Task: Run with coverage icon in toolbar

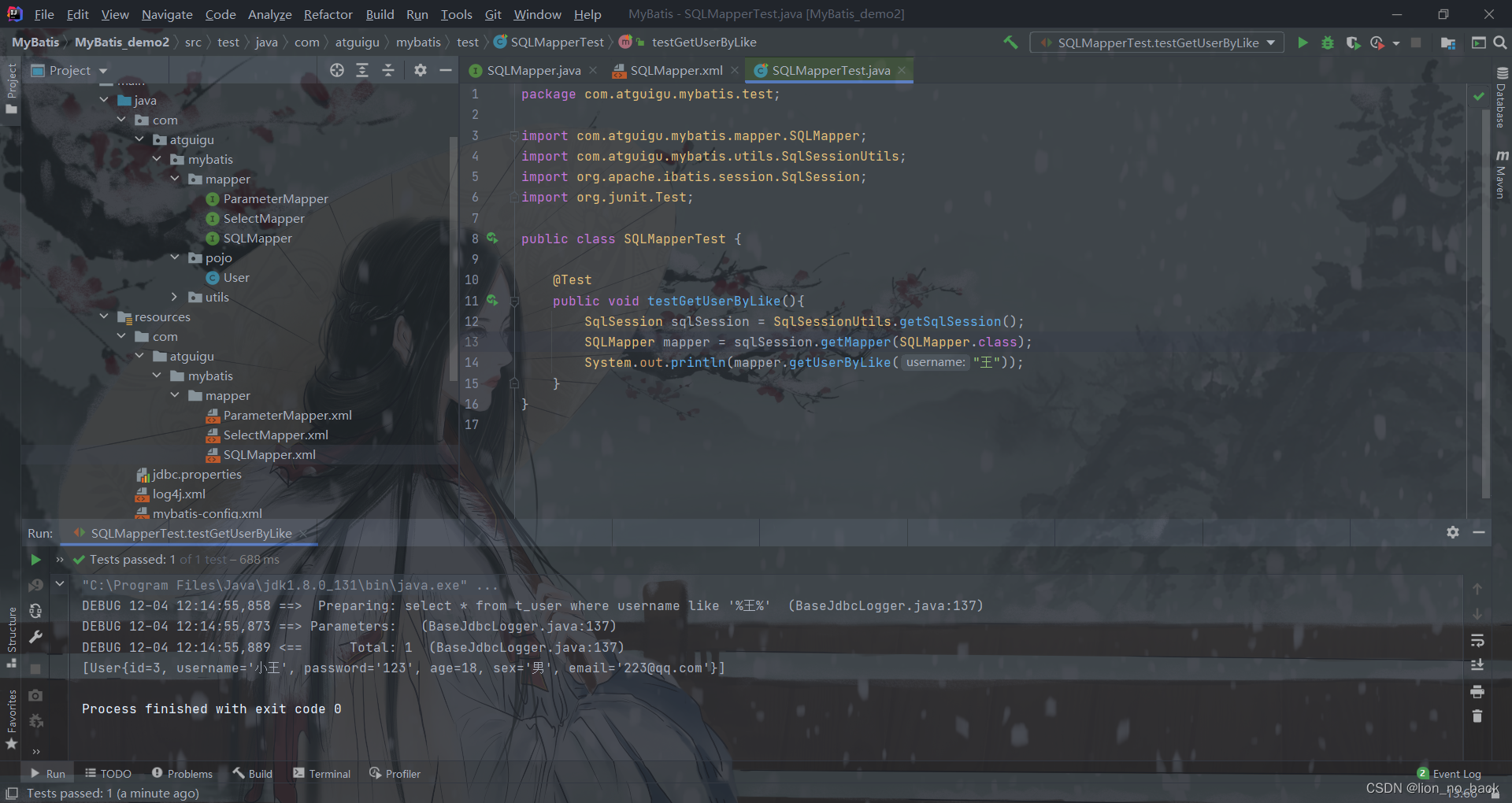Action: coord(1353,43)
